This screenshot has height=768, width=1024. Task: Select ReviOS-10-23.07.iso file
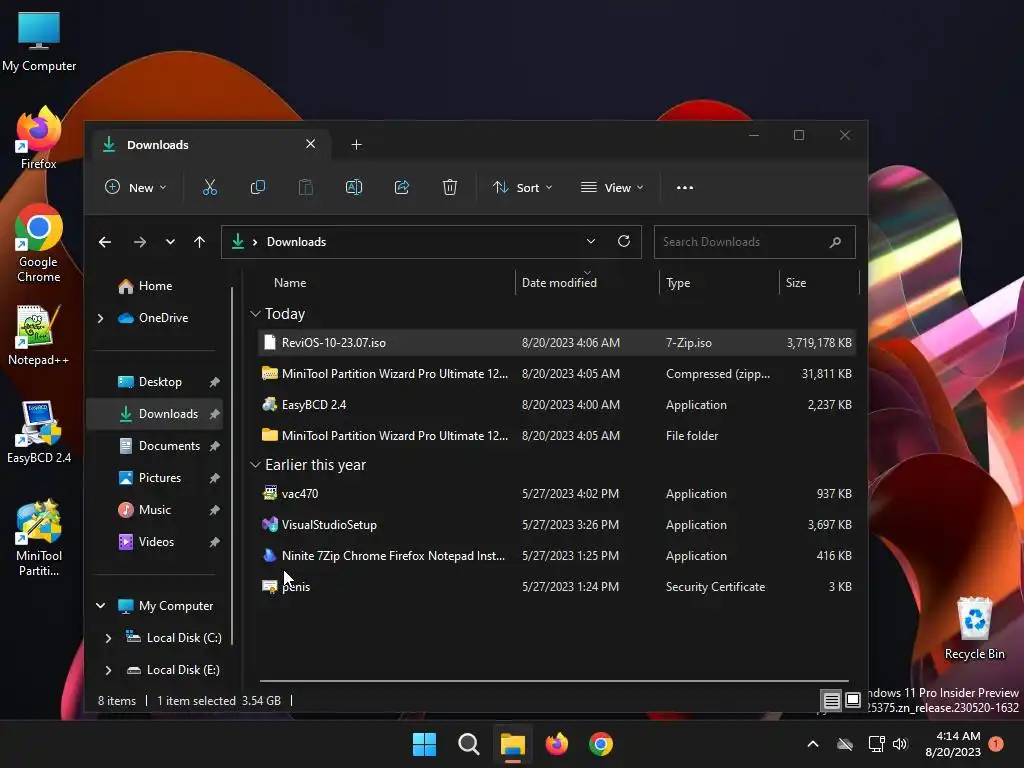point(556,343)
